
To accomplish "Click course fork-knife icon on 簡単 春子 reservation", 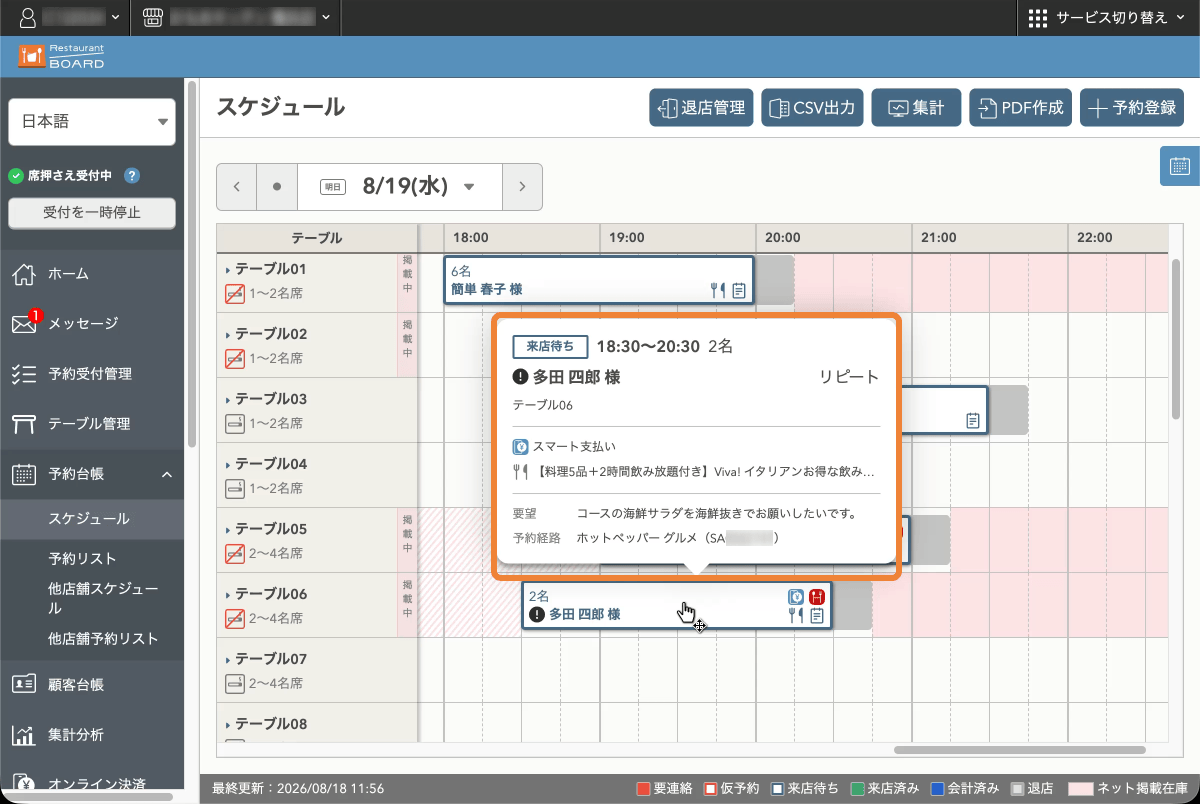I will pos(716,291).
